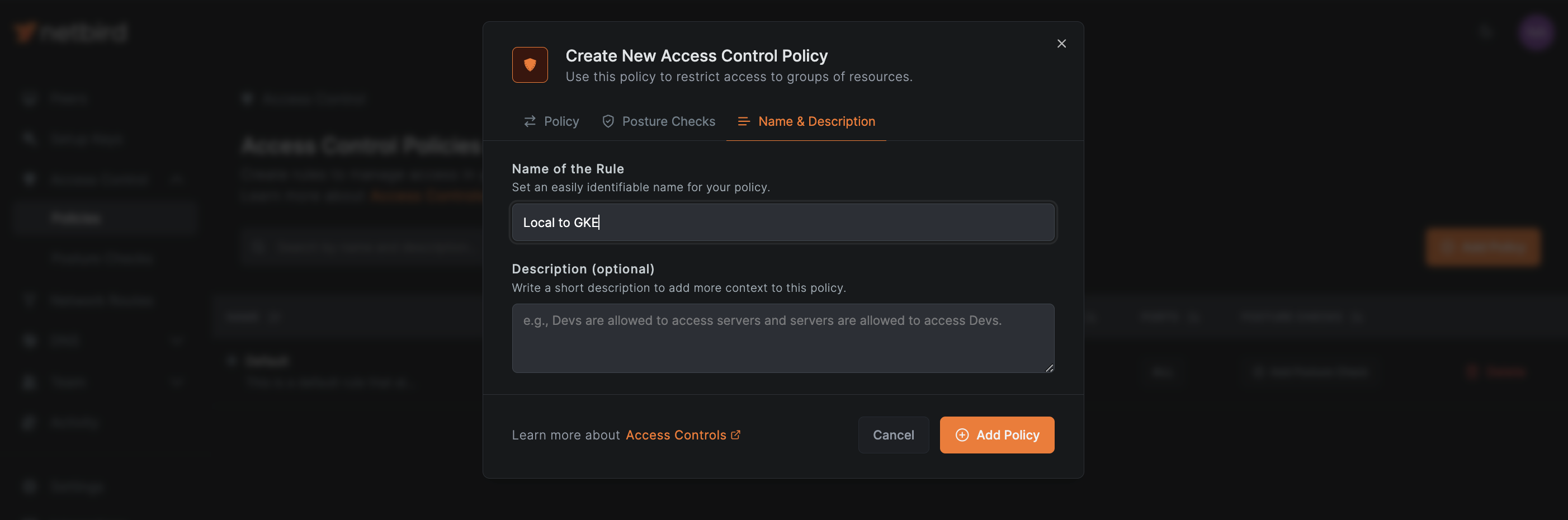Select the arrows icon on the Policy tab
The width and height of the screenshot is (1568, 520).
[529, 121]
